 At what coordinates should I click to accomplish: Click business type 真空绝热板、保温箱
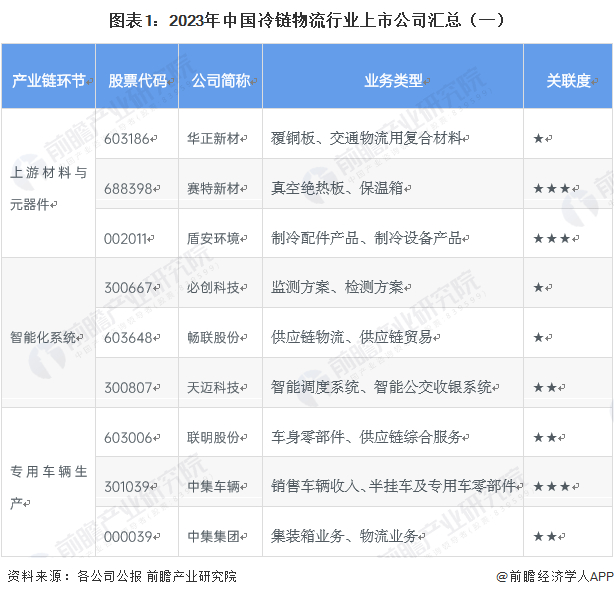[337, 188]
